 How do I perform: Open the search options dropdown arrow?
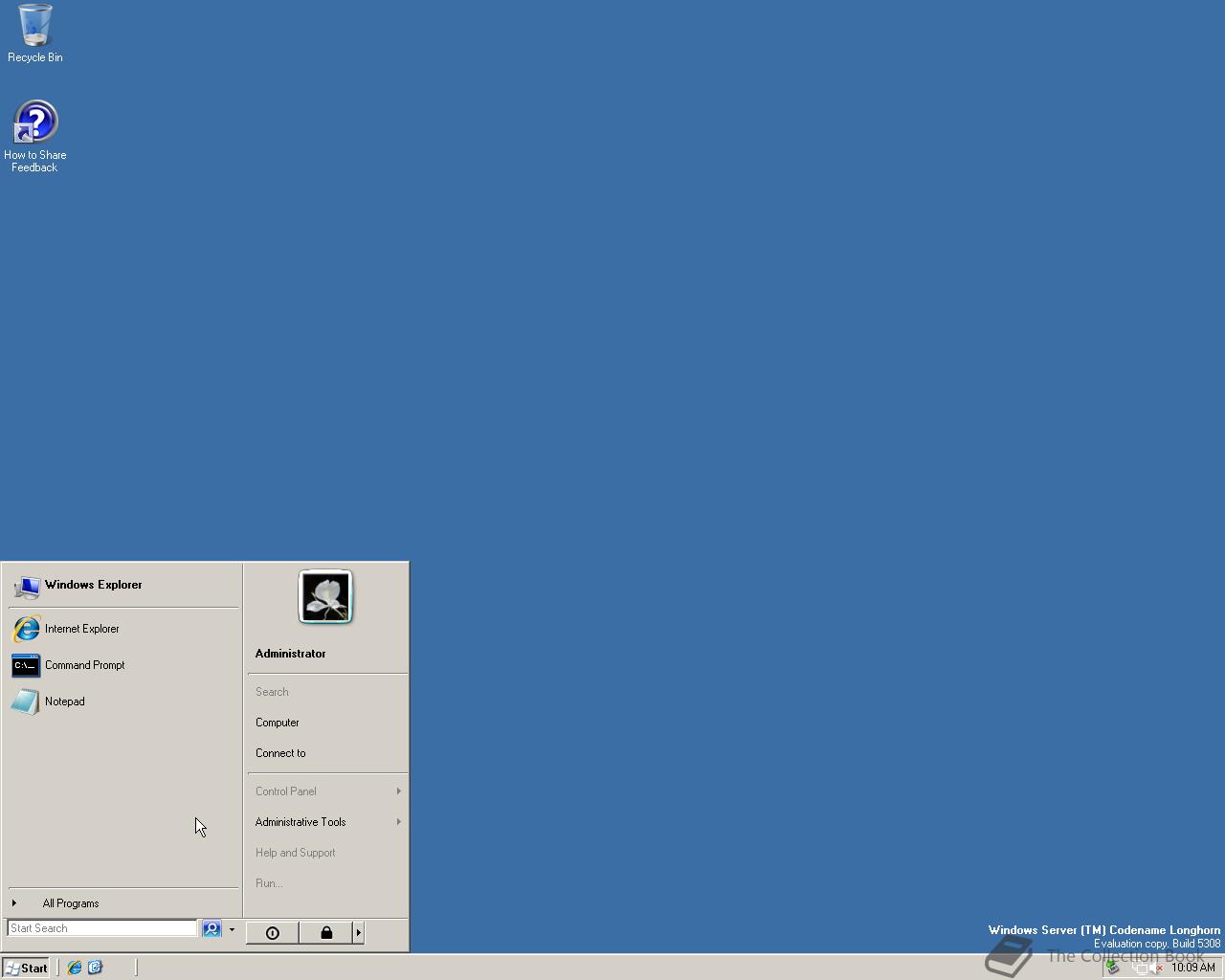tap(232, 929)
